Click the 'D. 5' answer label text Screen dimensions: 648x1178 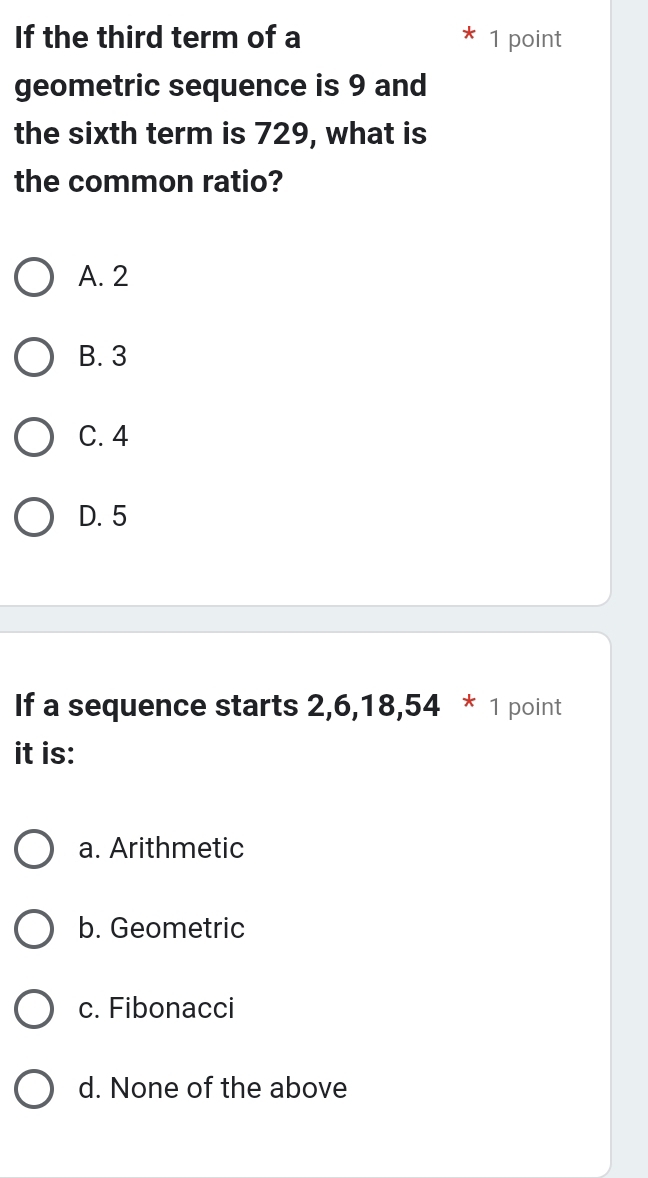103,516
